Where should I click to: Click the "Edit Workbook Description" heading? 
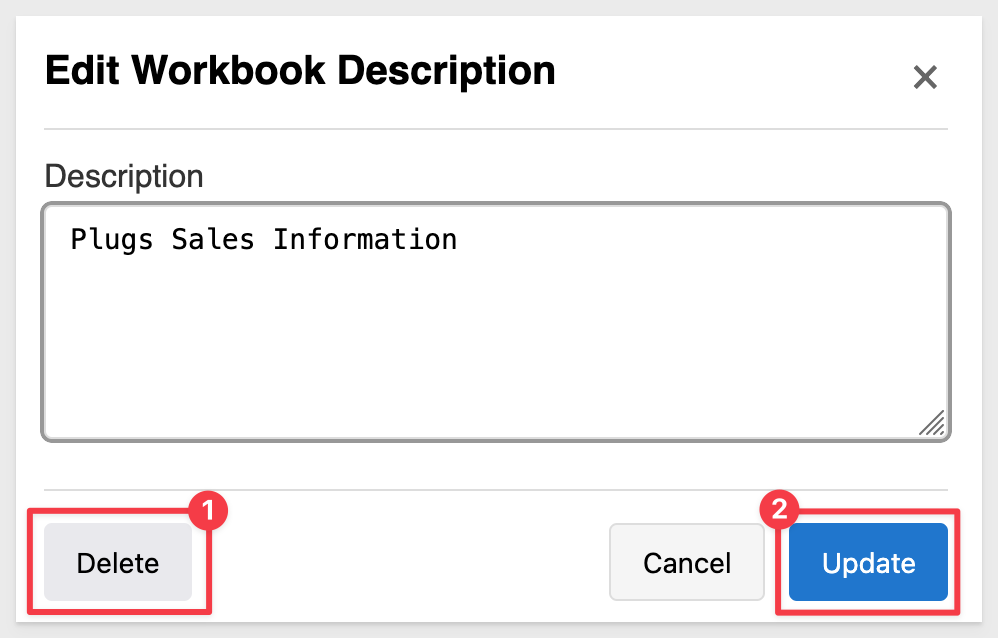click(300, 70)
